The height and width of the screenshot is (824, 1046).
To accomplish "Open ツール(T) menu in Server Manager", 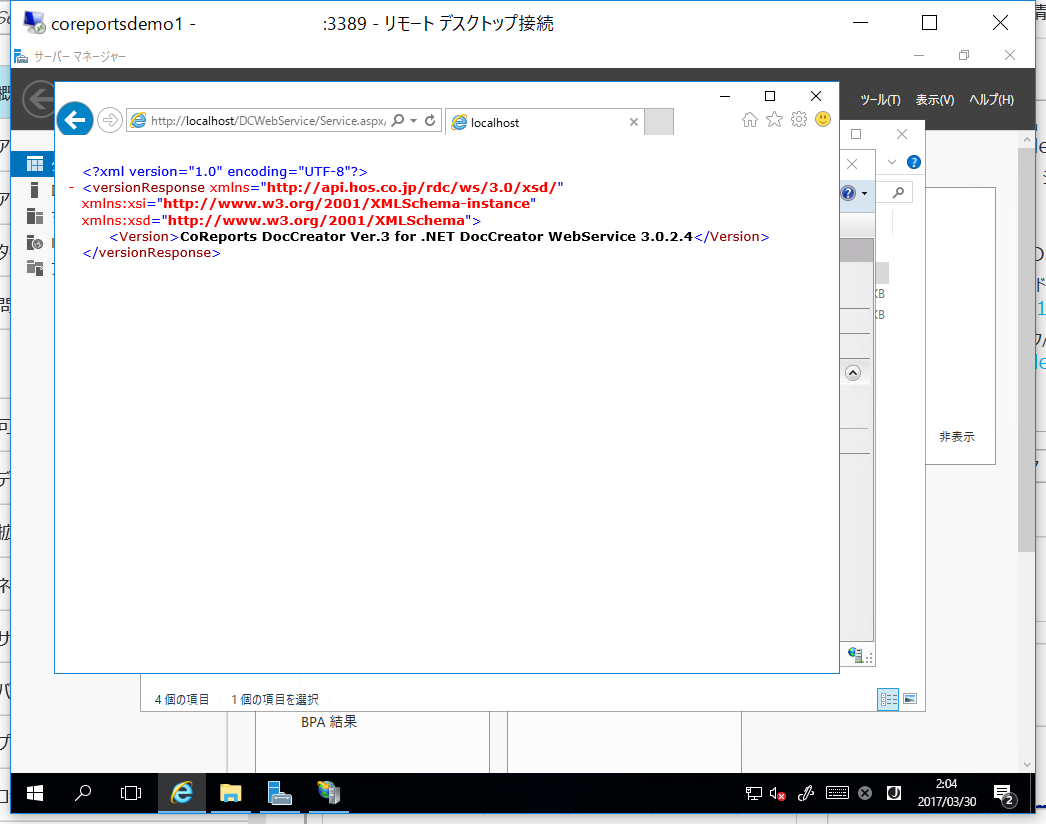I will (x=880, y=99).
